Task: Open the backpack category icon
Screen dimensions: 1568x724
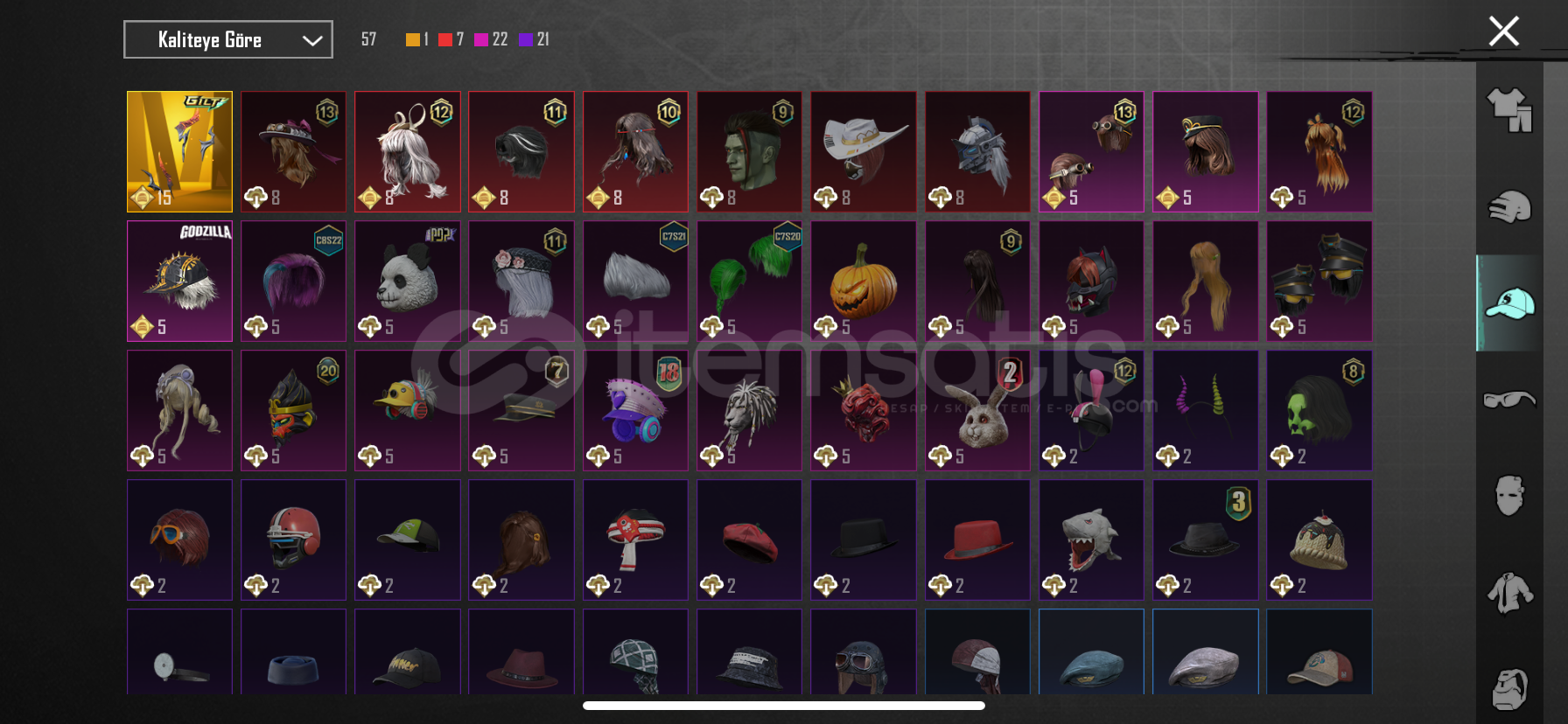Action: tap(1509, 689)
